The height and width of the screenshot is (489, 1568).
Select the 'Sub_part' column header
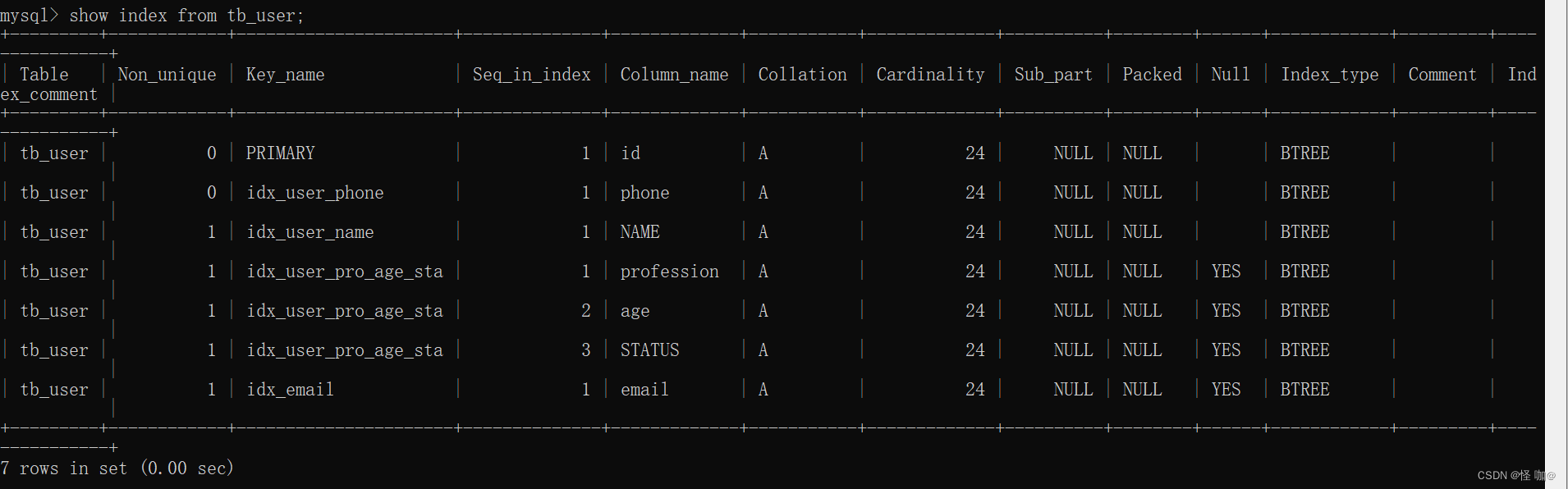tap(1053, 75)
